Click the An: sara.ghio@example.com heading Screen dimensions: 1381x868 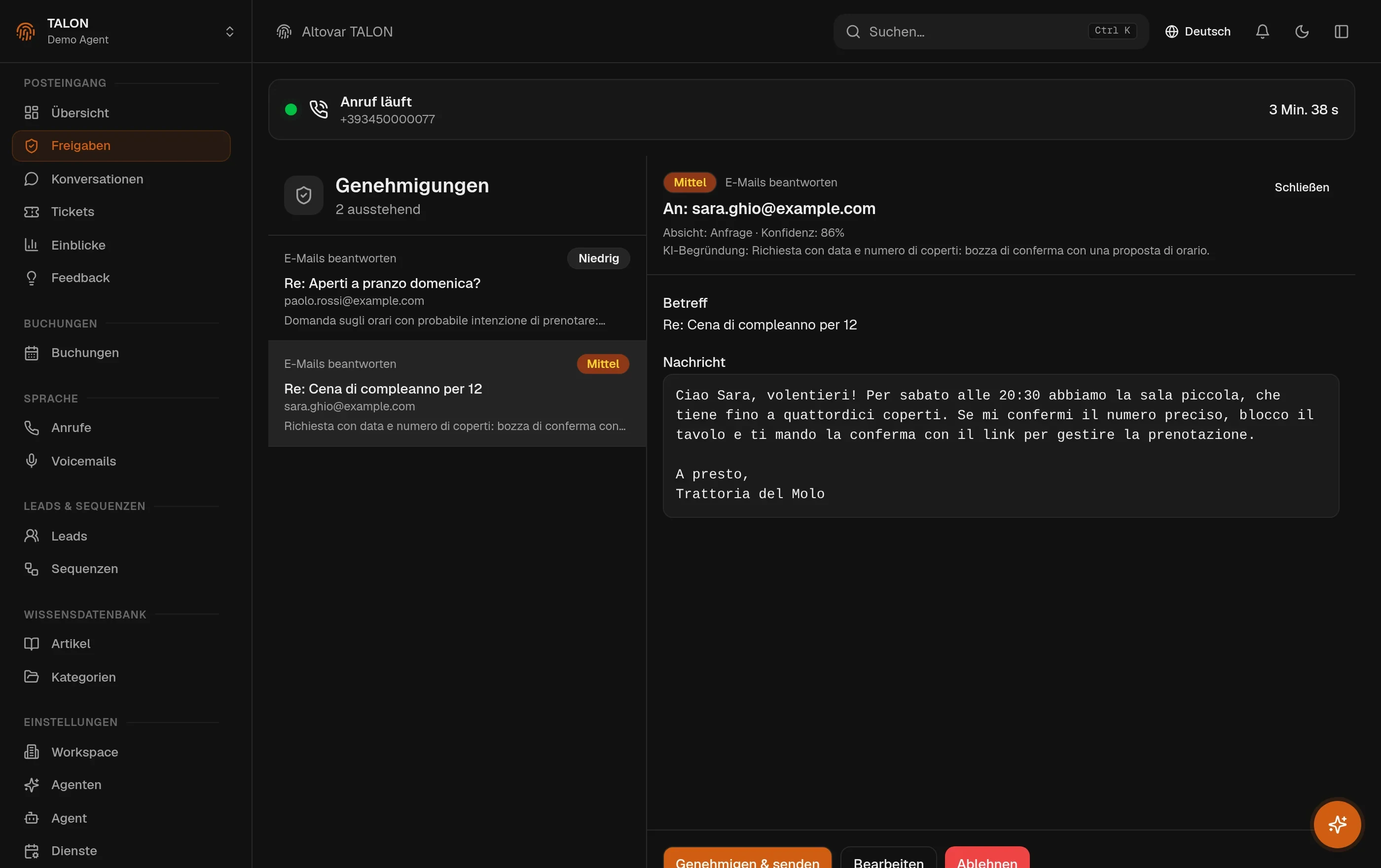pyautogui.click(x=769, y=208)
